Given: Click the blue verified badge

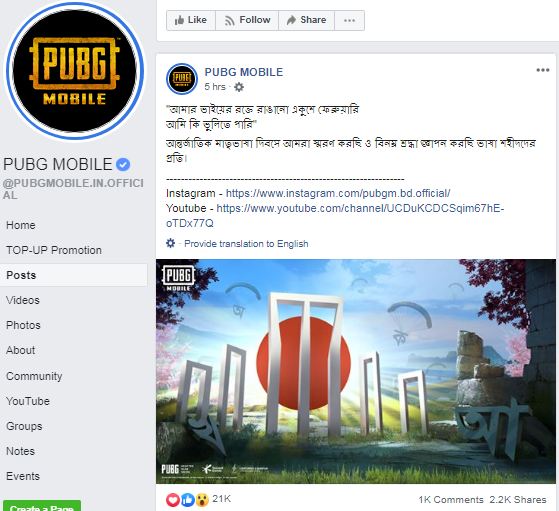Looking at the screenshot, I should click(x=123, y=165).
